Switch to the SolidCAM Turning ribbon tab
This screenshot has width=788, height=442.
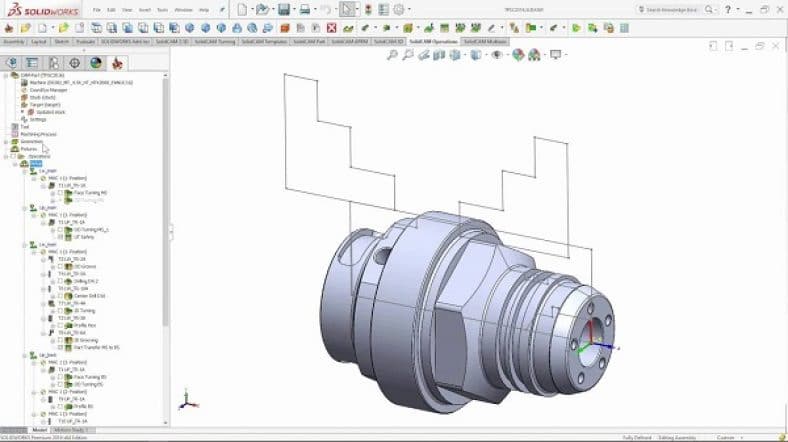click(215, 42)
